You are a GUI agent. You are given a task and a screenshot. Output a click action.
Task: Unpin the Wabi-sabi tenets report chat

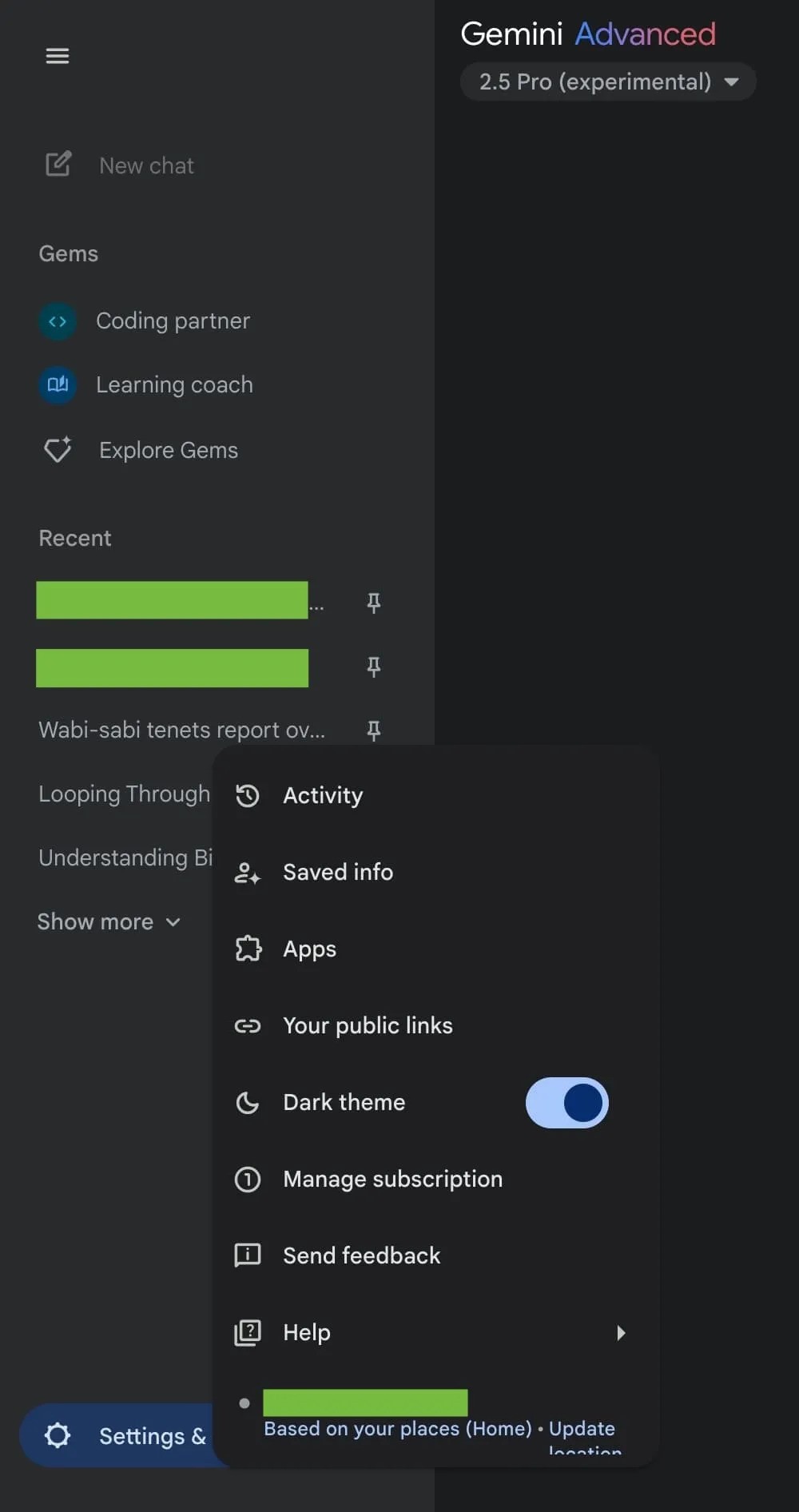point(373,730)
